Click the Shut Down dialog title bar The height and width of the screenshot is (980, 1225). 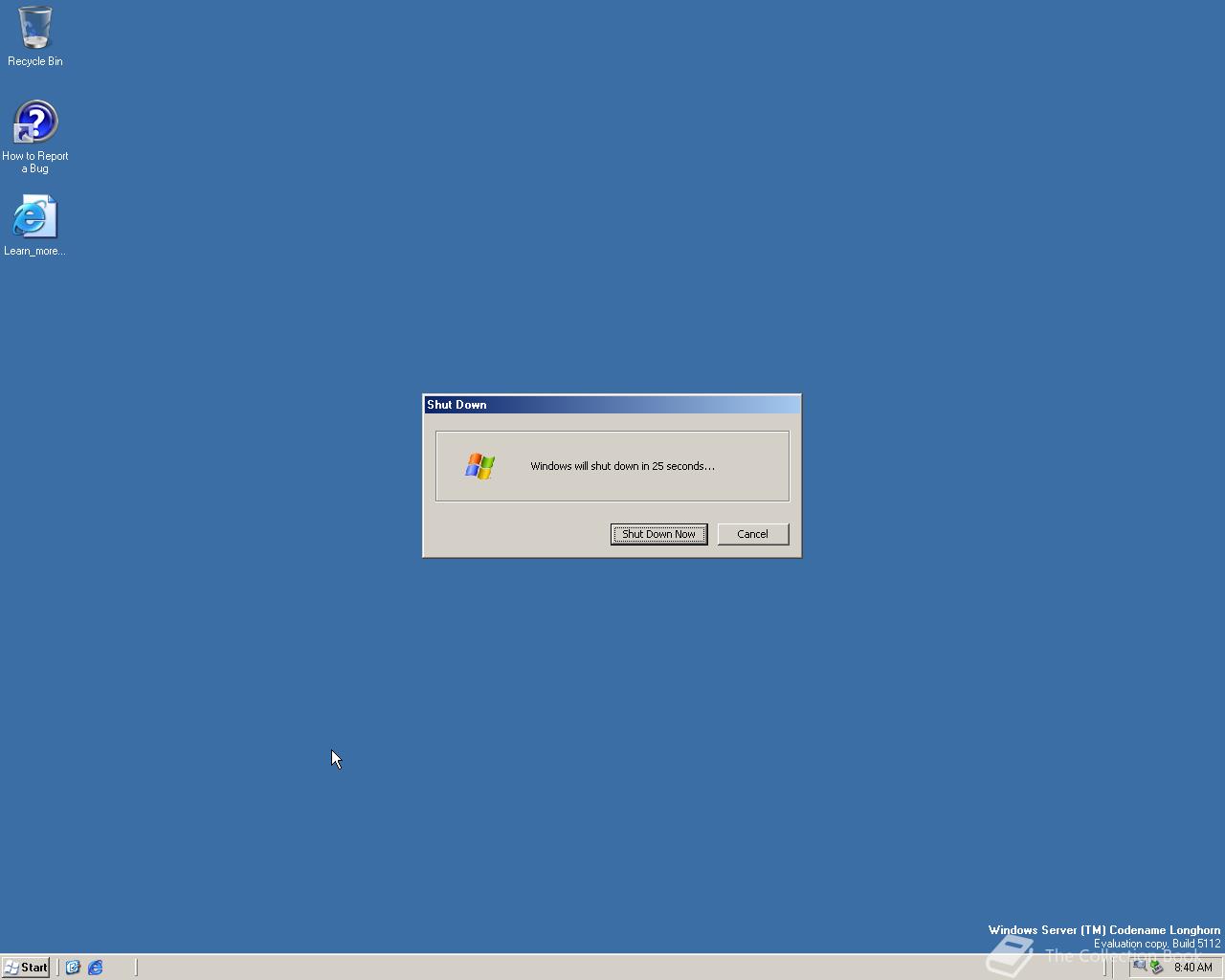[612, 405]
